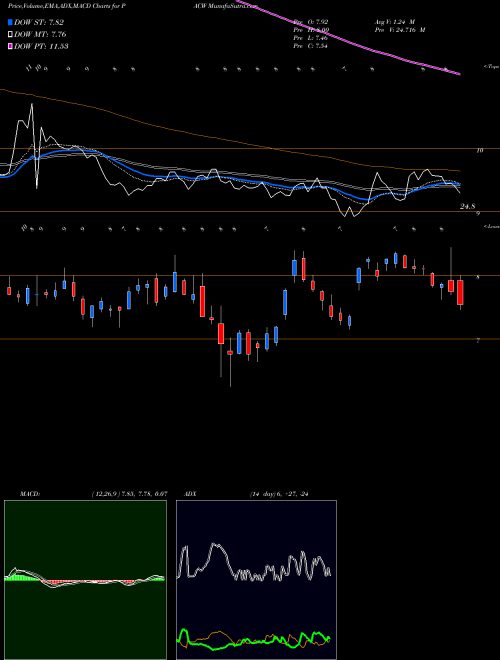Viewport: 500px width, 660px height.
Task: Select the 'C: 7.54' previous close value
Action: click(x=318, y=46)
